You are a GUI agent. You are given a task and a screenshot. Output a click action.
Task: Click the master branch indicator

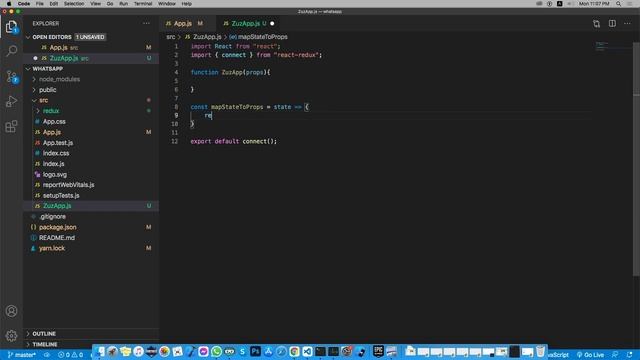[x=22, y=355]
